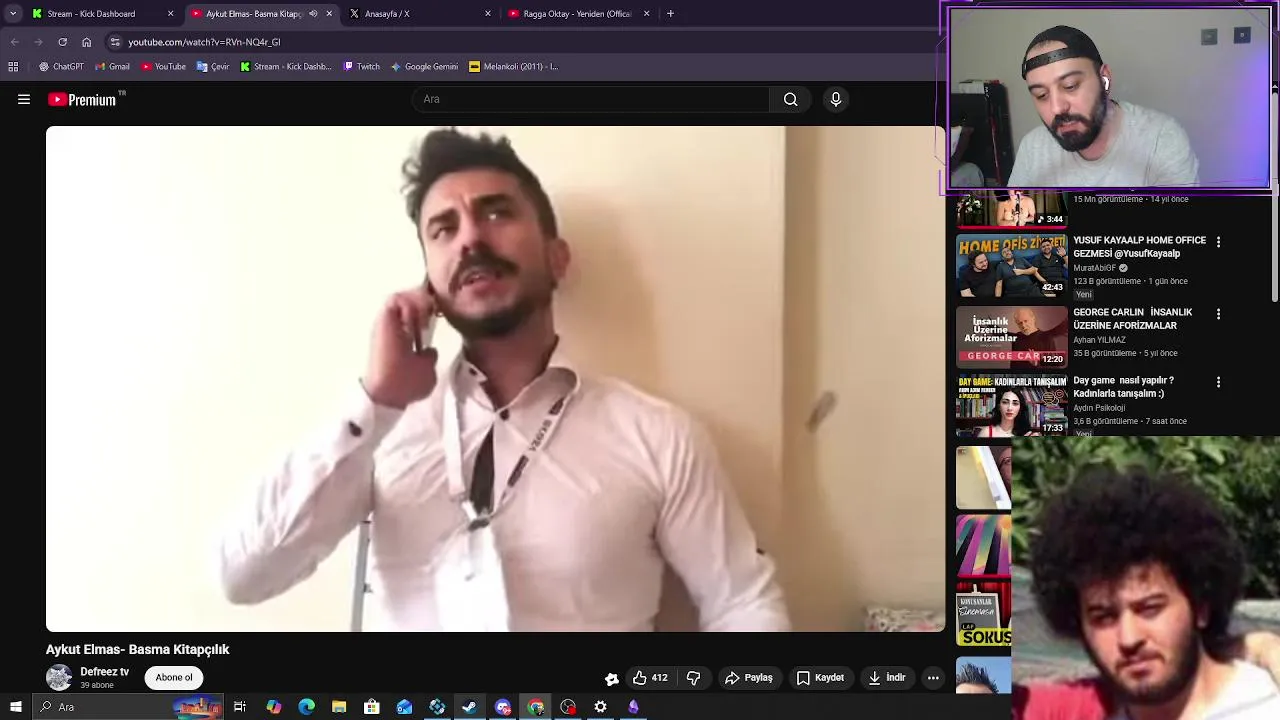
Task: Open the Twitch bookmark
Action: [x=361, y=67]
